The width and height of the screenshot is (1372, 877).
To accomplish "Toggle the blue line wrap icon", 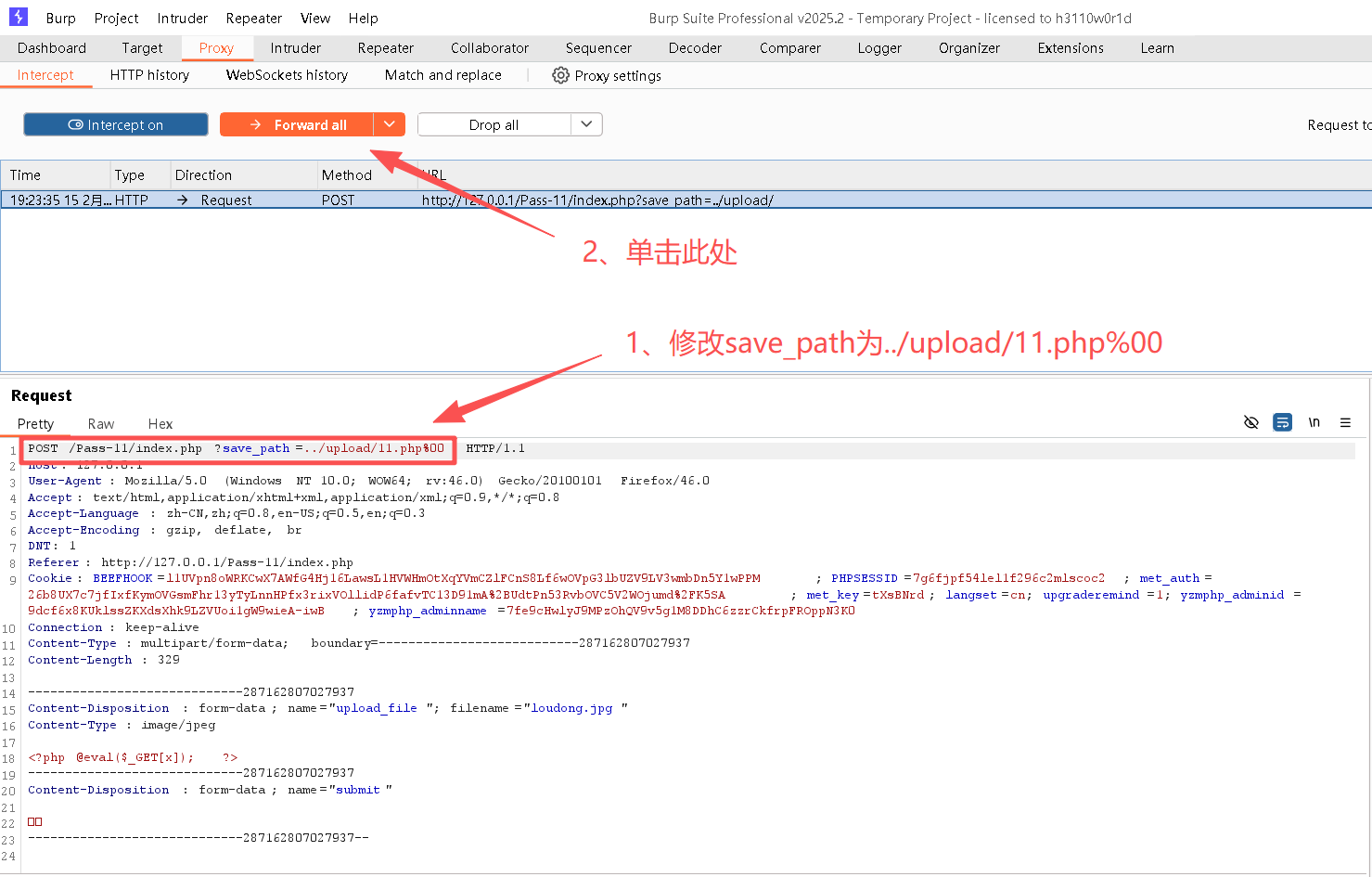I will tap(1282, 422).
